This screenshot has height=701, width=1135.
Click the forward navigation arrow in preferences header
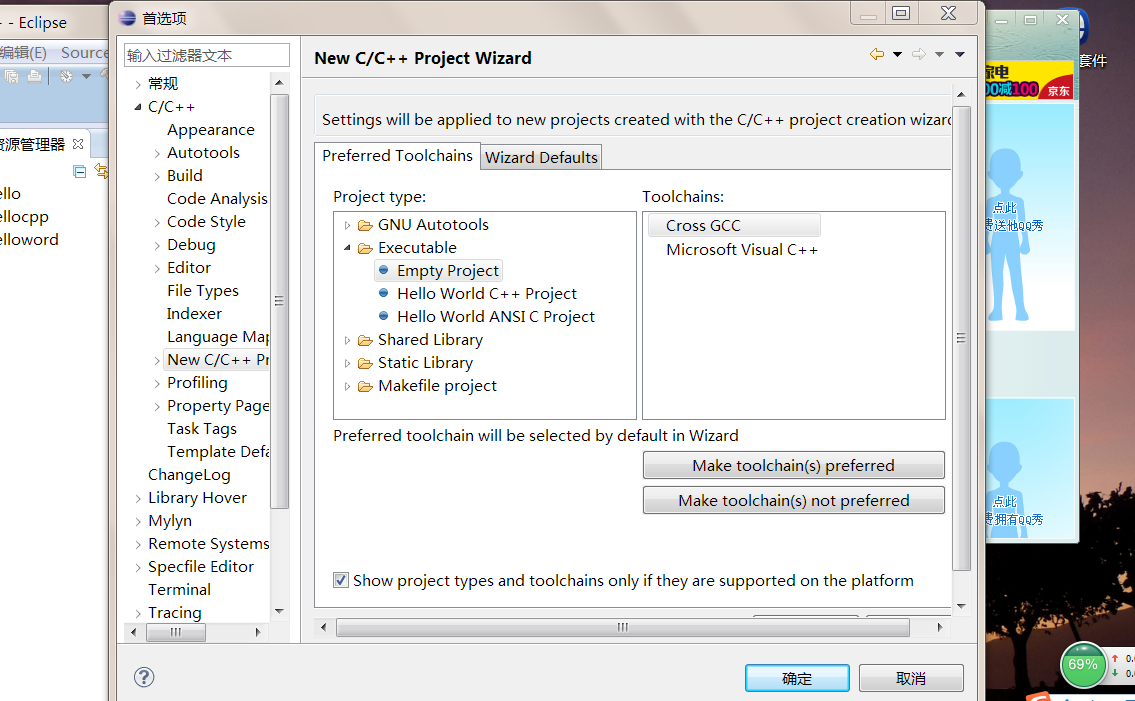919,54
